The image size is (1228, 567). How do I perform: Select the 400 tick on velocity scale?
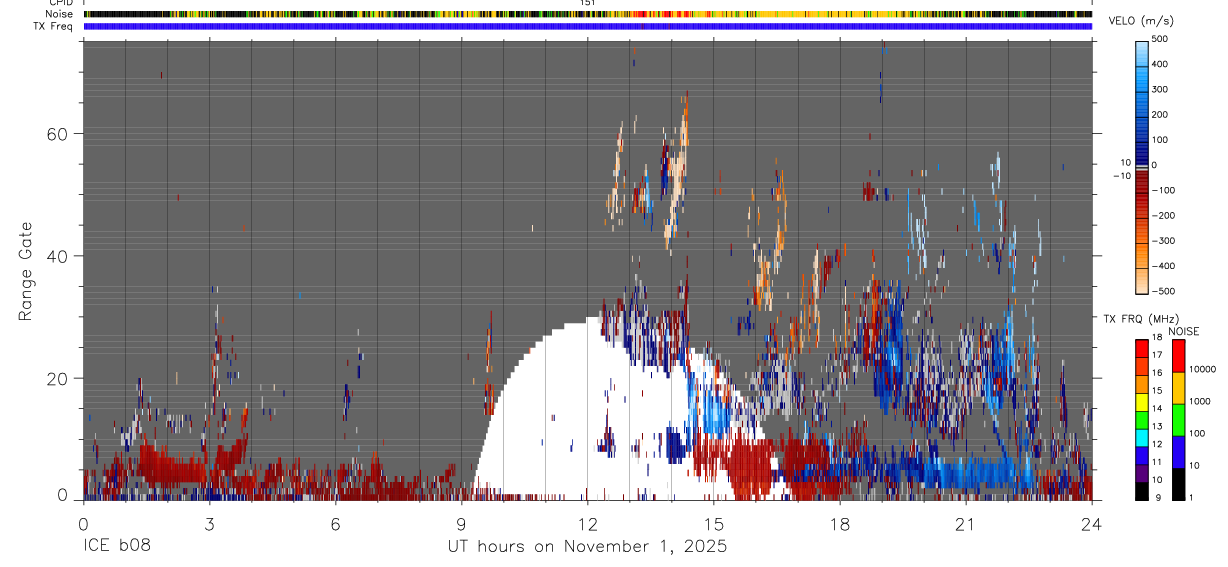pyautogui.click(x=1162, y=64)
